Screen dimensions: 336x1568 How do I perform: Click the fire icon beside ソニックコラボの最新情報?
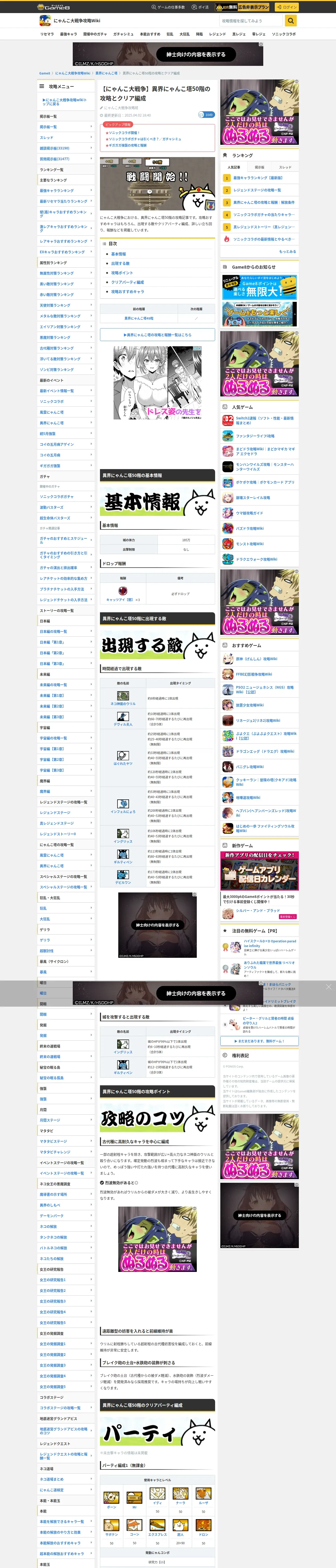click(x=226, y=239)
